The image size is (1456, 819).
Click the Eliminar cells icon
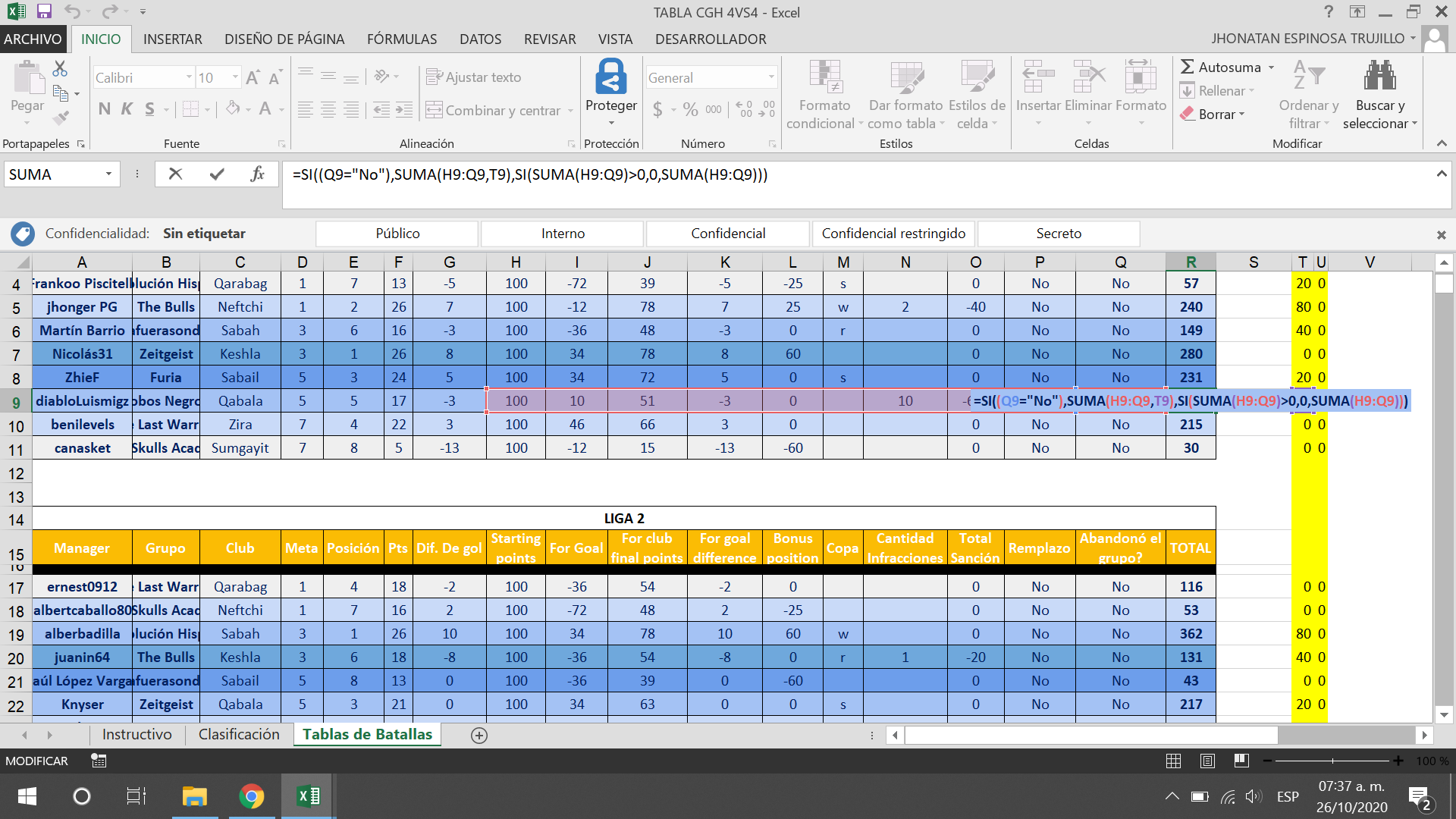tap(1088, 76)
